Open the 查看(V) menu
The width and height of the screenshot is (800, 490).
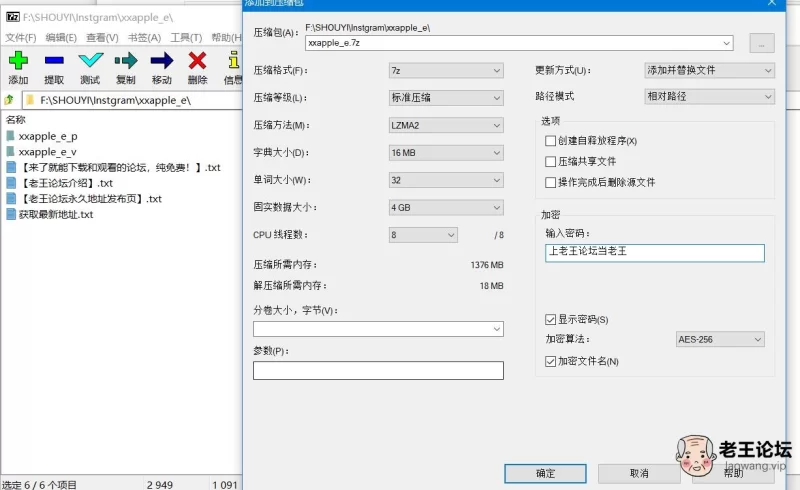point(102,38)
